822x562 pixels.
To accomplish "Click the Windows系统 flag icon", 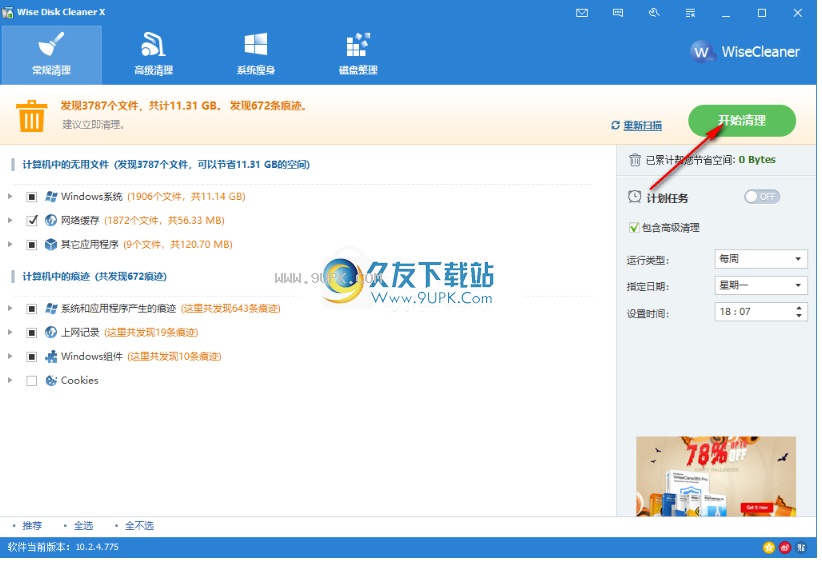I will coord(51,197).
